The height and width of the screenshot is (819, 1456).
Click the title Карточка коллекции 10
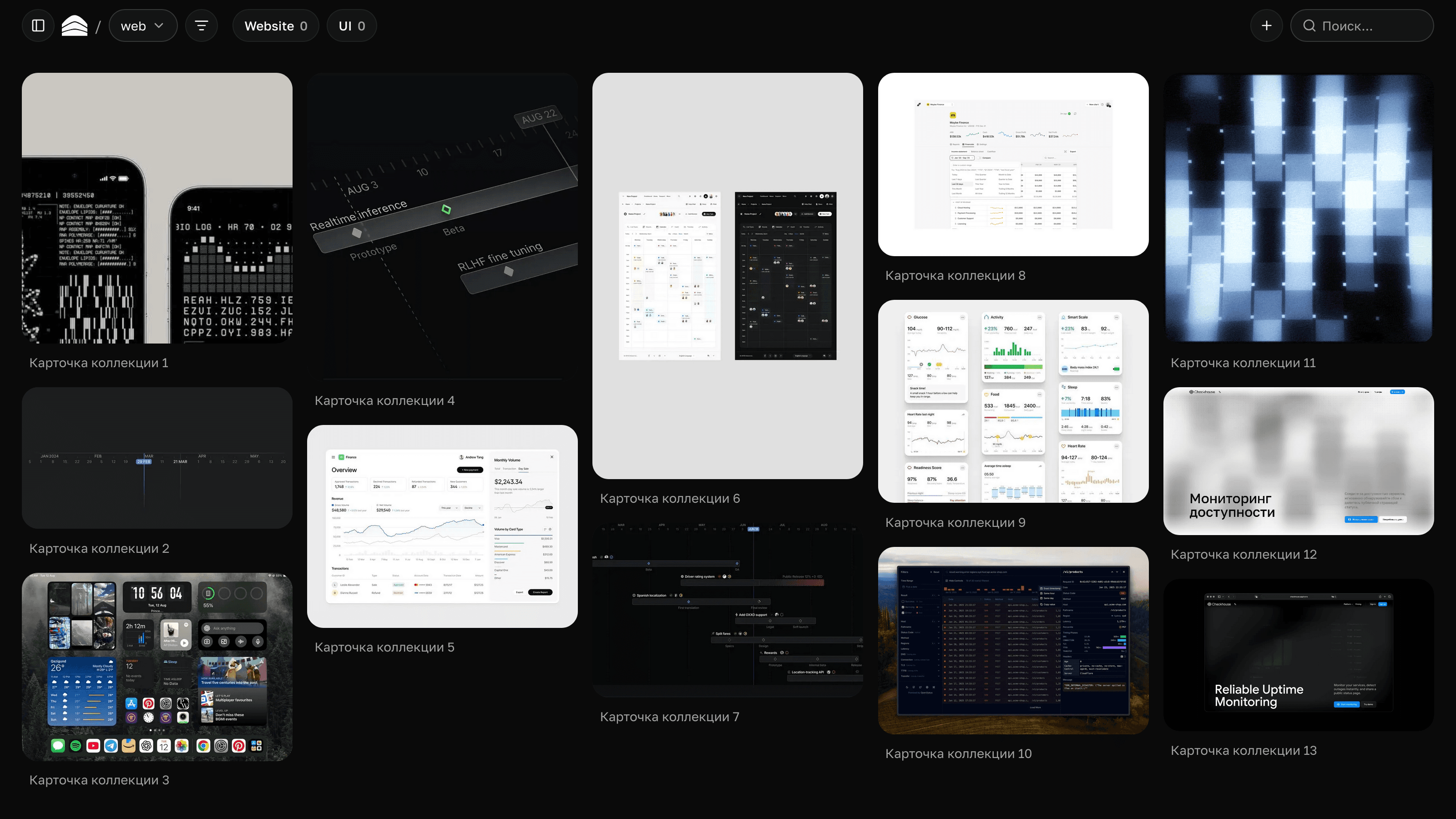pos(959,753)
